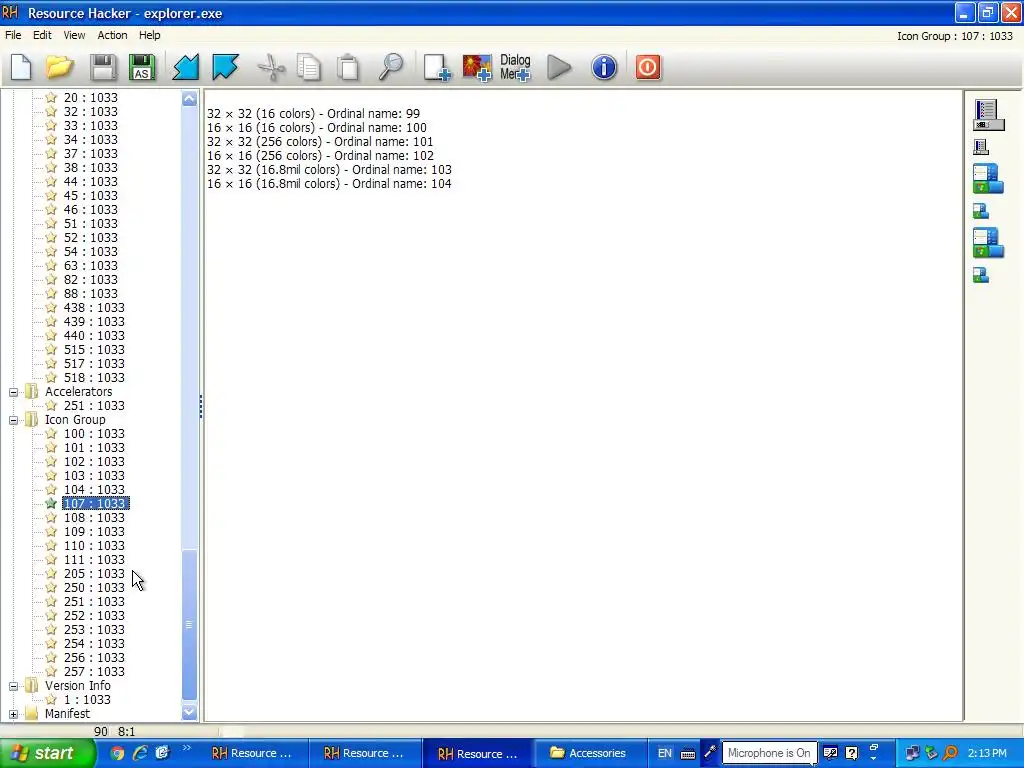Screen dimensions: 1024x768
Task: Select the Version Info folder label
Action: click(x=78, y=686)
